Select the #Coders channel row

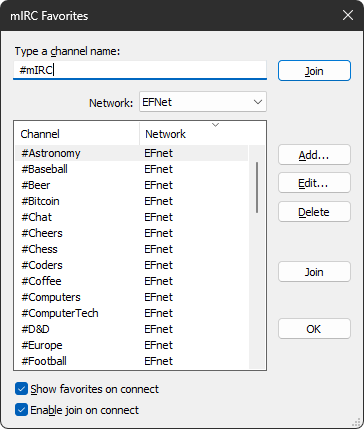coord(132,265)
